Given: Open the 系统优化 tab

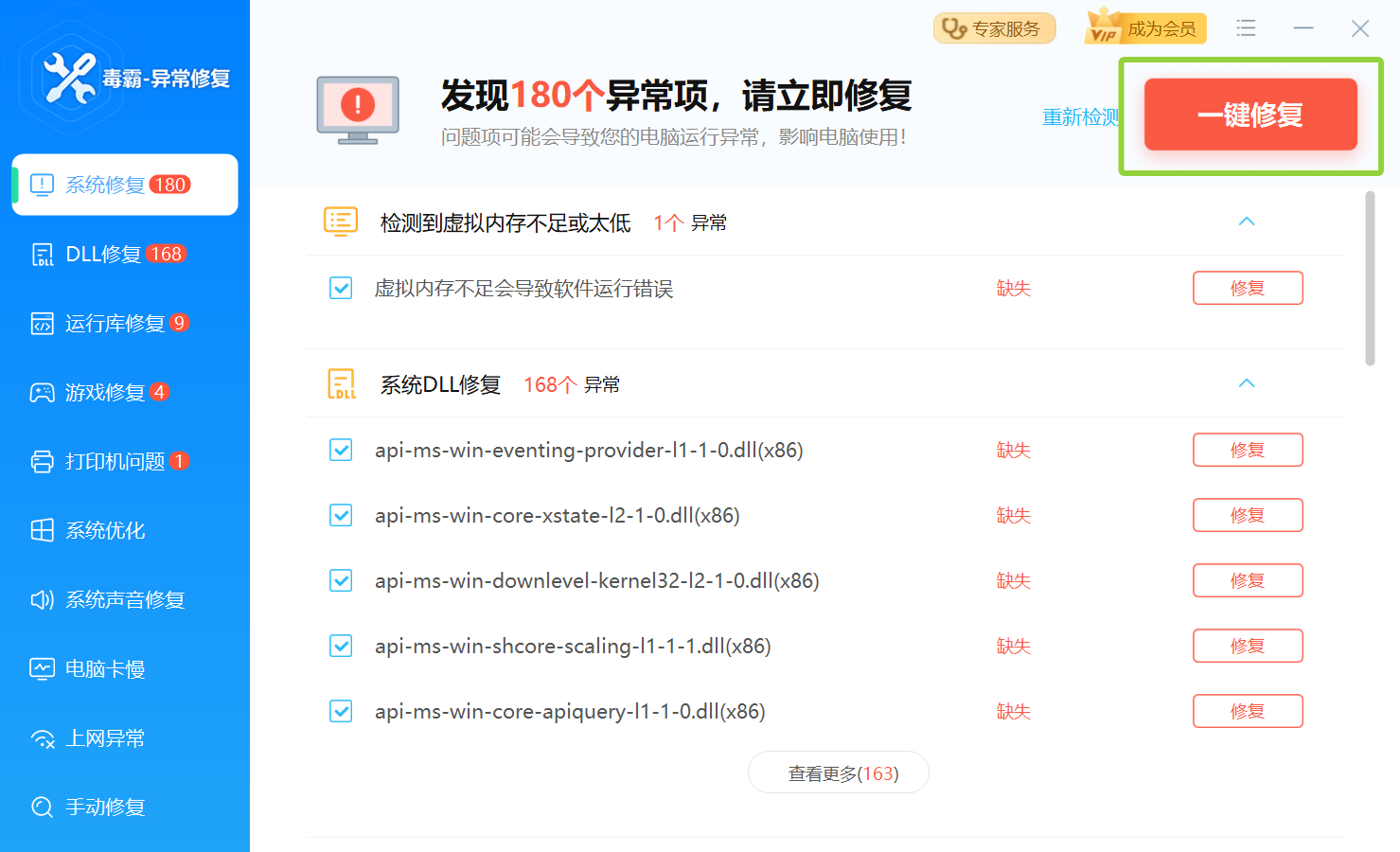Looking at the screenshot, I should [x=125, y=530].
